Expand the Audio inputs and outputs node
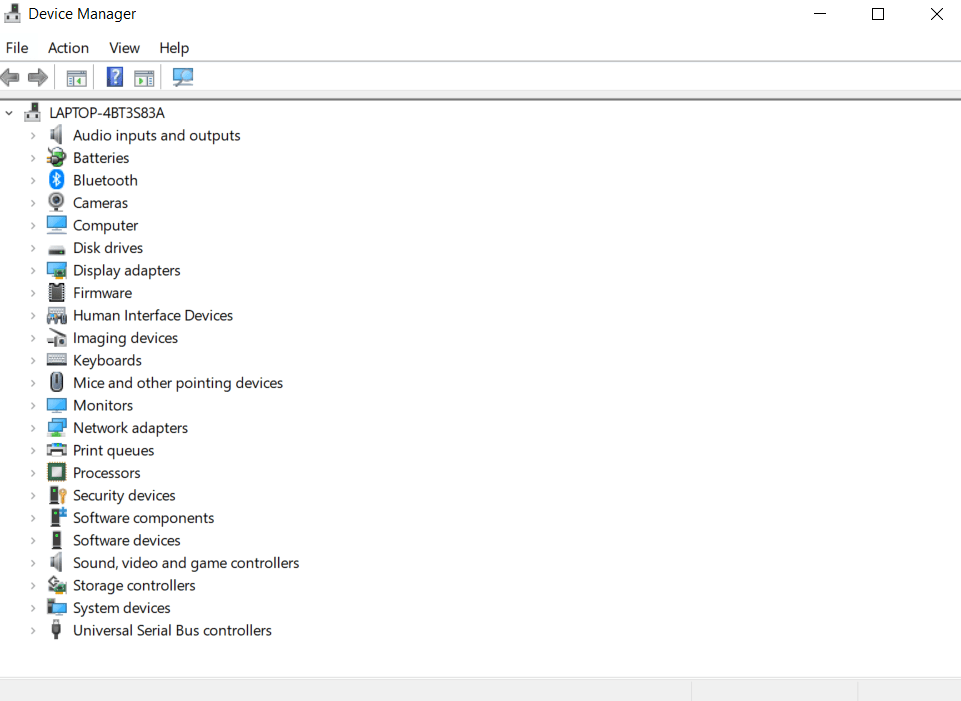Viewport: 961px width, 701px height. point(33,135)
